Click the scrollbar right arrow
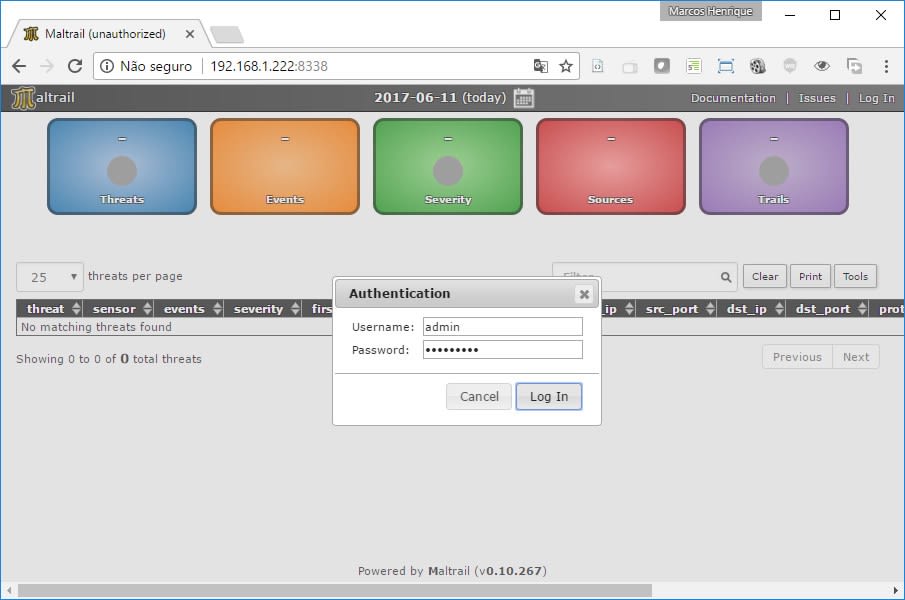905x600 pixels. pos(895,590)
